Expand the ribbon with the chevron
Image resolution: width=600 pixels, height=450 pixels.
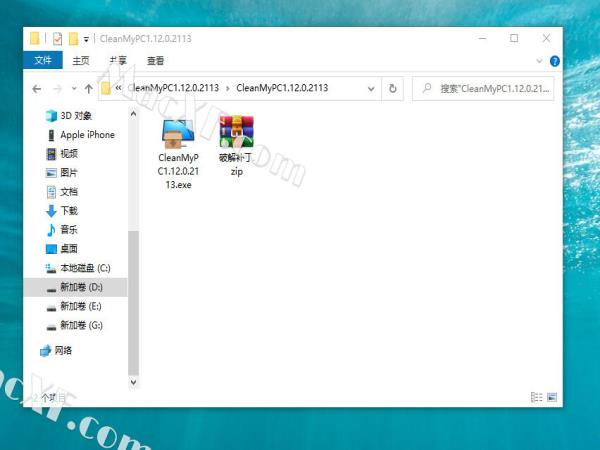539,61
